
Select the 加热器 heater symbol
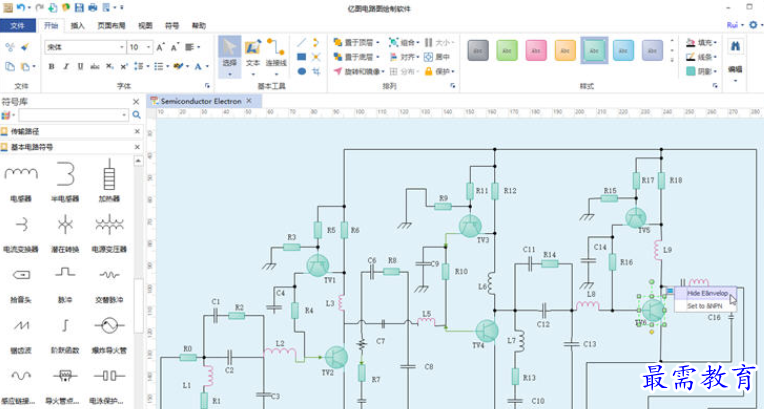[x=109, y=181]
